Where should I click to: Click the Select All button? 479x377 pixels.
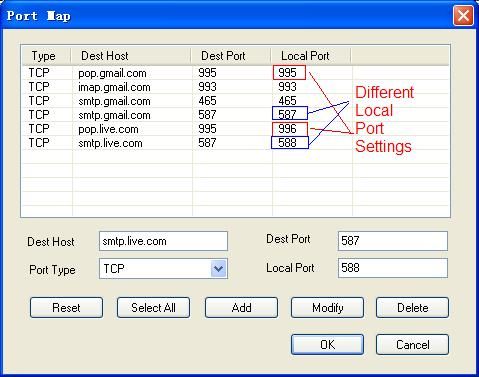pos(153,307)
